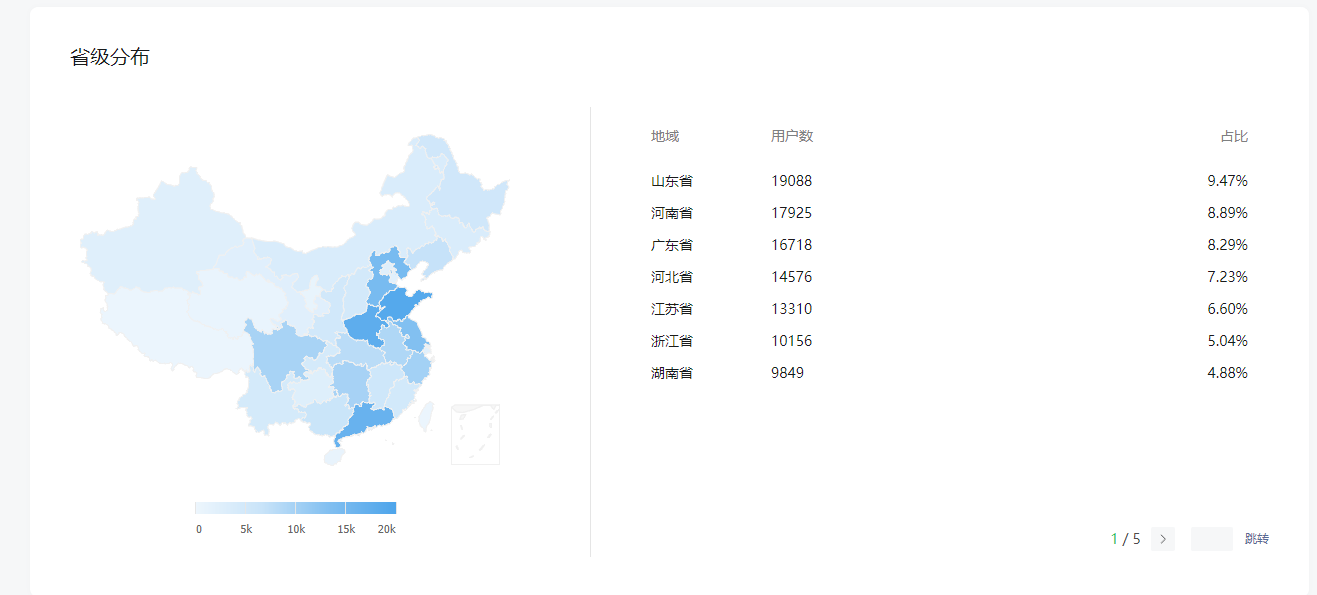This screenshot has width=1317, height=595.
Task: Select the 山东省 row label
Action: click(x=672, y=181)
